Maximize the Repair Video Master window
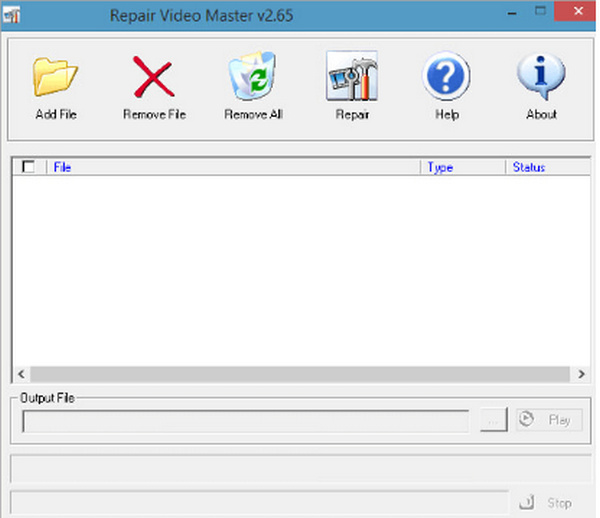 point(540,11)
